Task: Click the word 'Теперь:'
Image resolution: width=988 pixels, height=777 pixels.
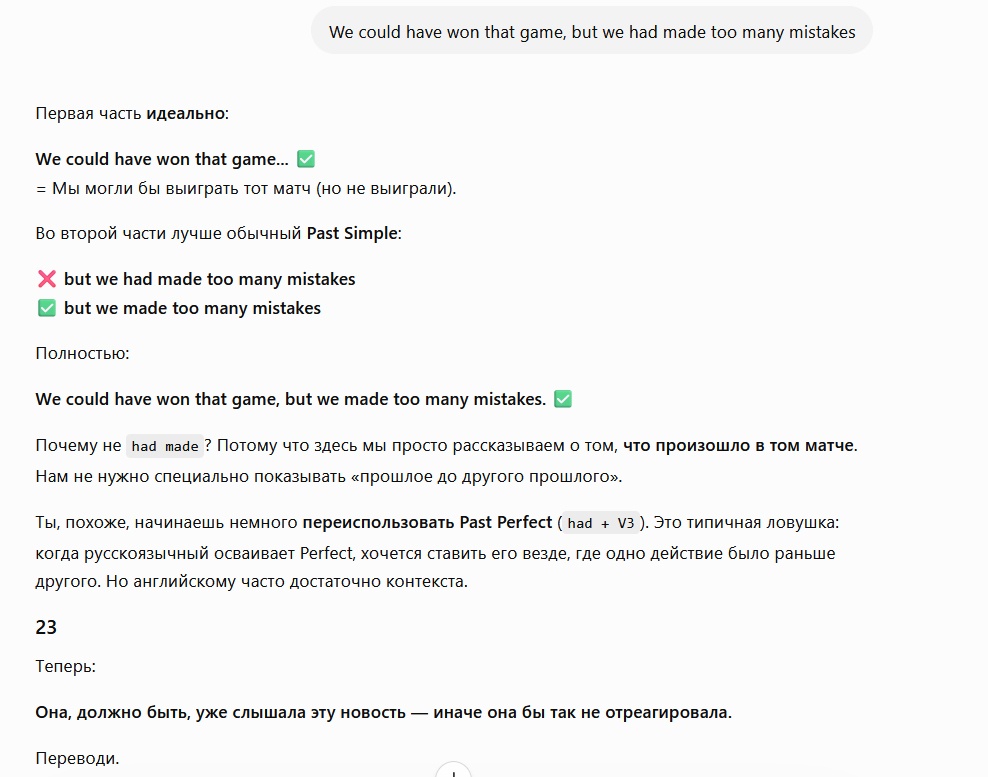Action: (66, 666)
